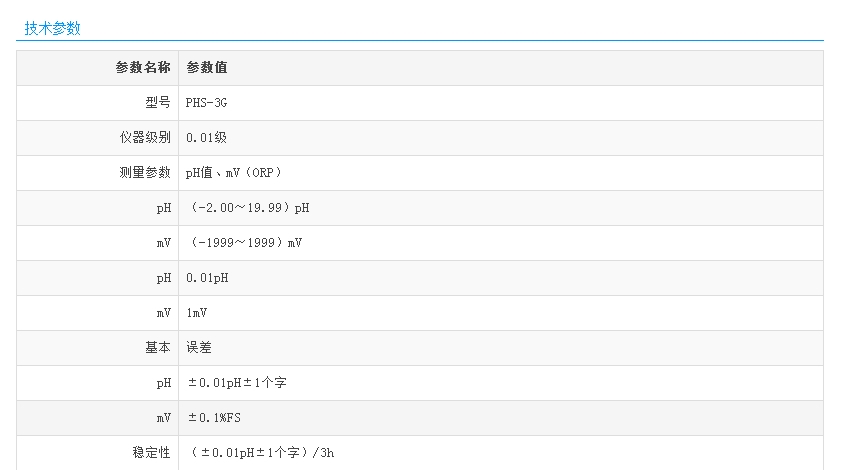Click the pH值、mV（ORP）value

click(x=235, y=173)
